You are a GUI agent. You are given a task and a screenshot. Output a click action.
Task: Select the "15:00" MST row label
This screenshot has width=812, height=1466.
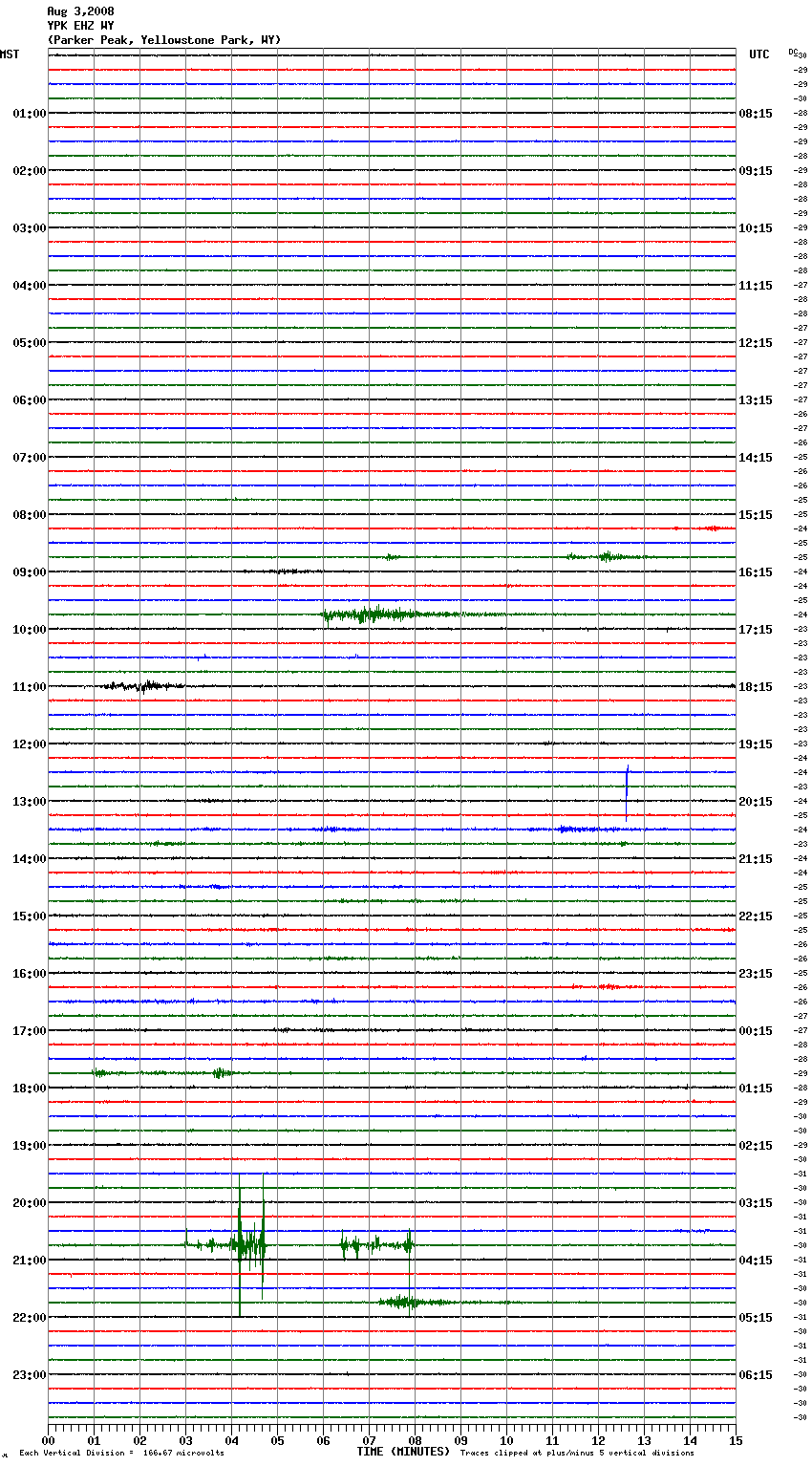pos(30,916)
